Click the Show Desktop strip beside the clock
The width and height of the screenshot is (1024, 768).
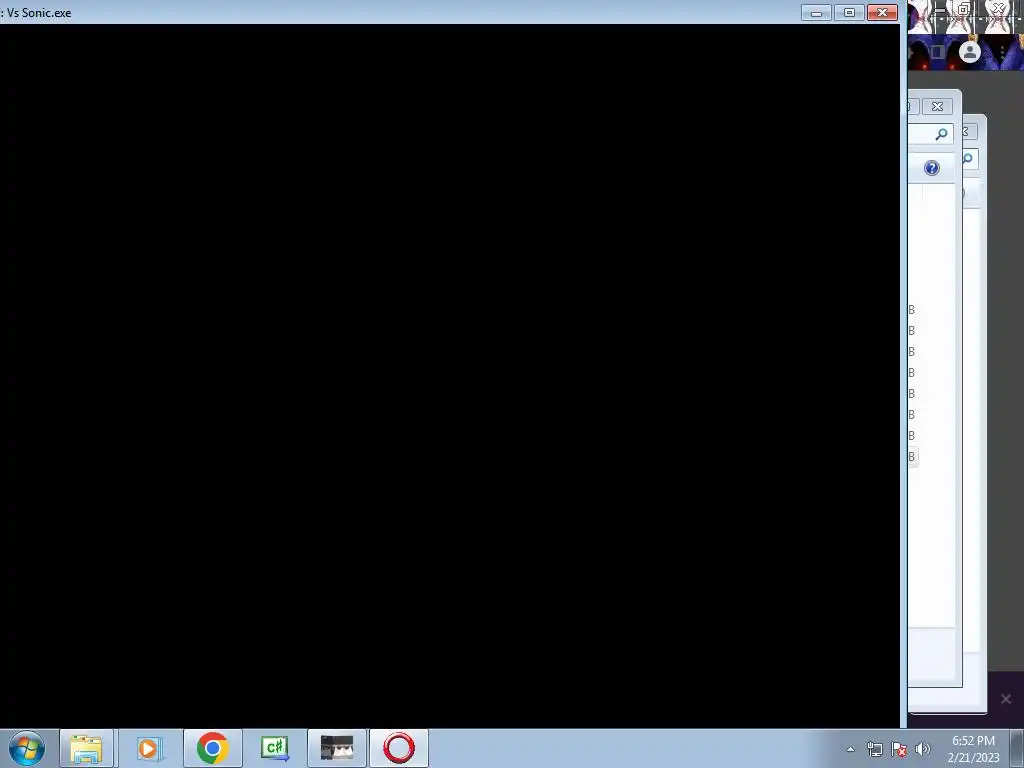click(x=1017, y=748)
